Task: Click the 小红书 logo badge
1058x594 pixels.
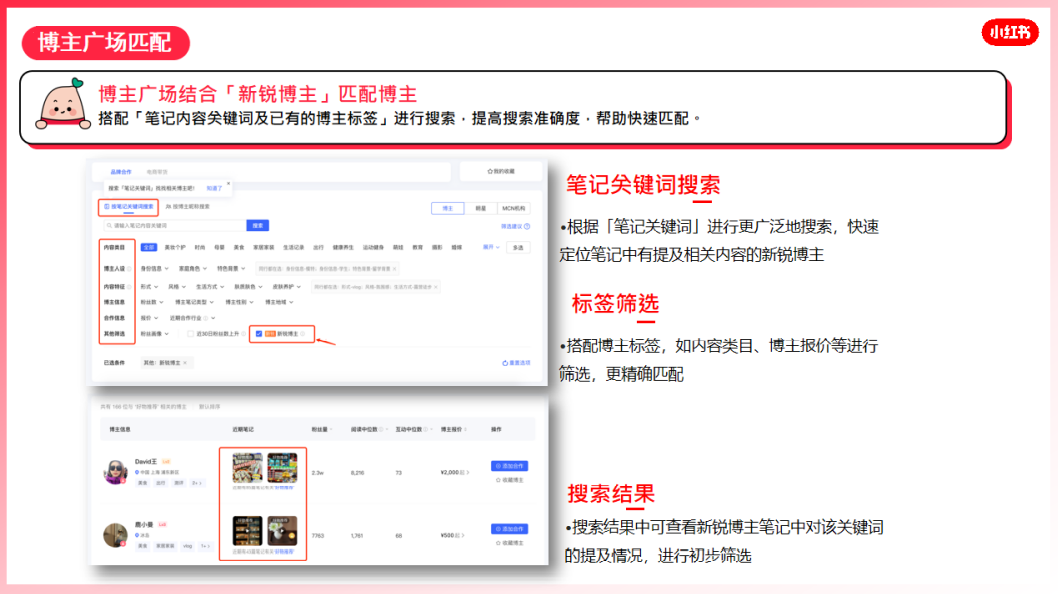Action: (x=1010, y=32)
